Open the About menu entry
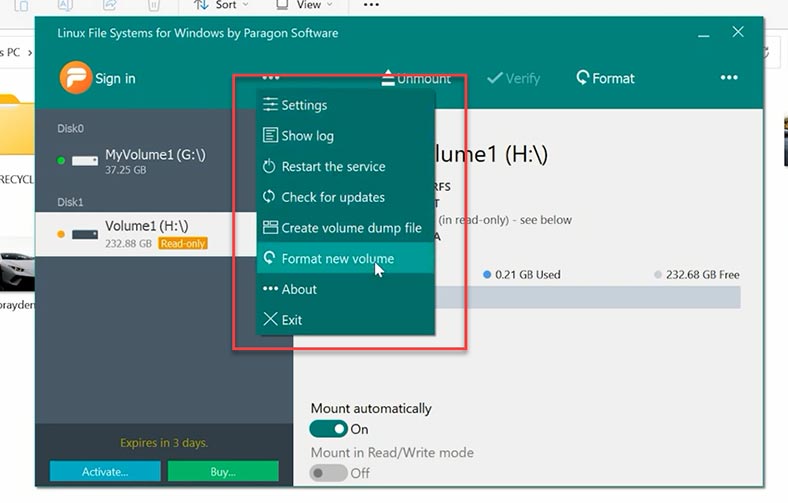788x503 pixels. click(x=345, y=289)
